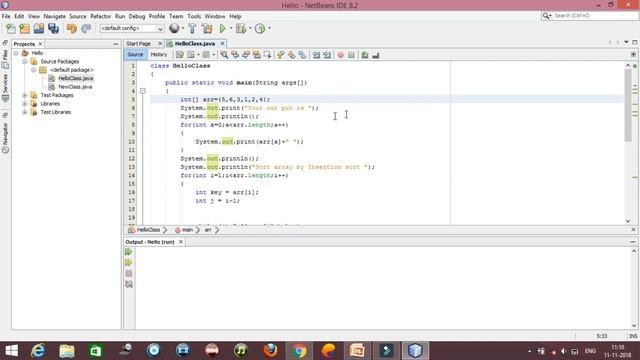This screenshot has width=640, height=360.
Task: Click the Profile Project icon
Action: click(260, 29)
